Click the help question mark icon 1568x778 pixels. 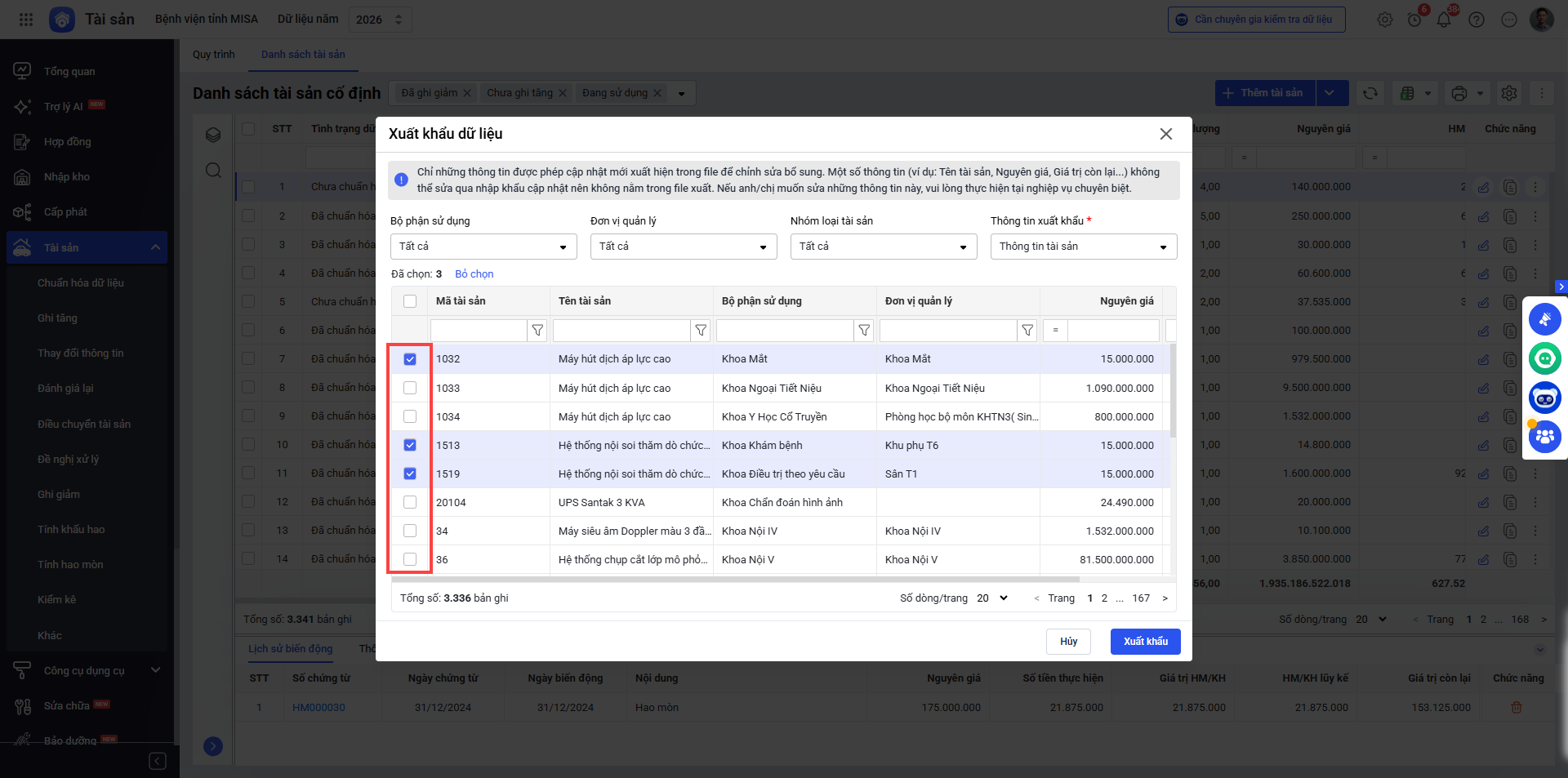(1477, 20)
